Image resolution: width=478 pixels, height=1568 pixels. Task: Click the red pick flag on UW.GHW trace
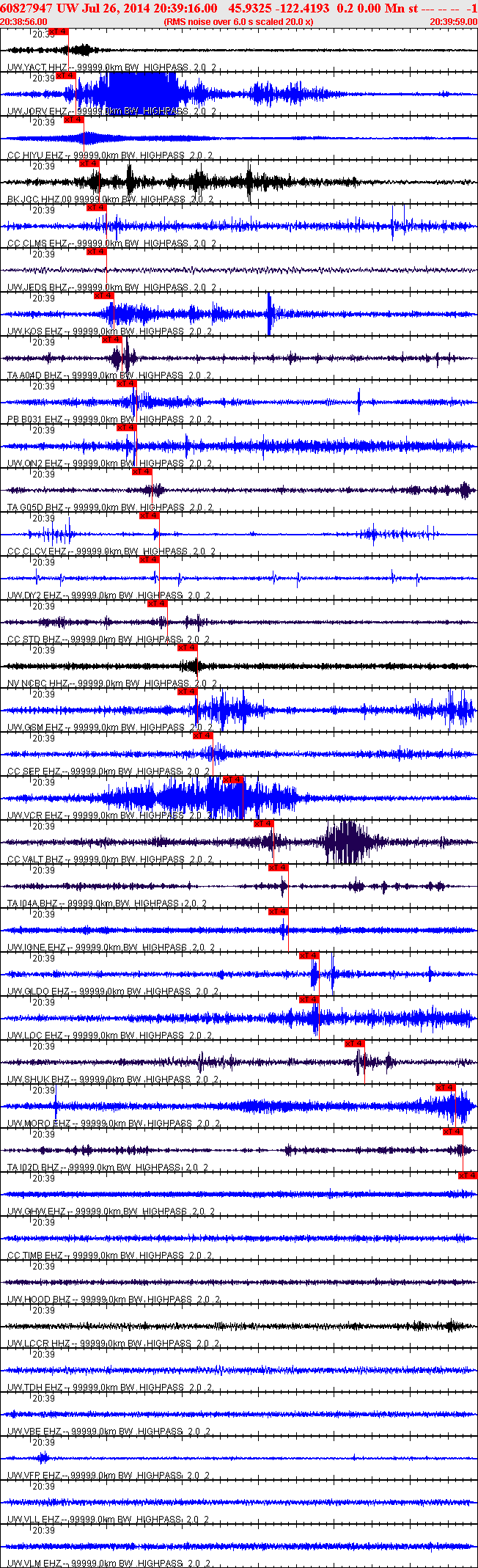pyautogui.click(x=468, y=1176)
